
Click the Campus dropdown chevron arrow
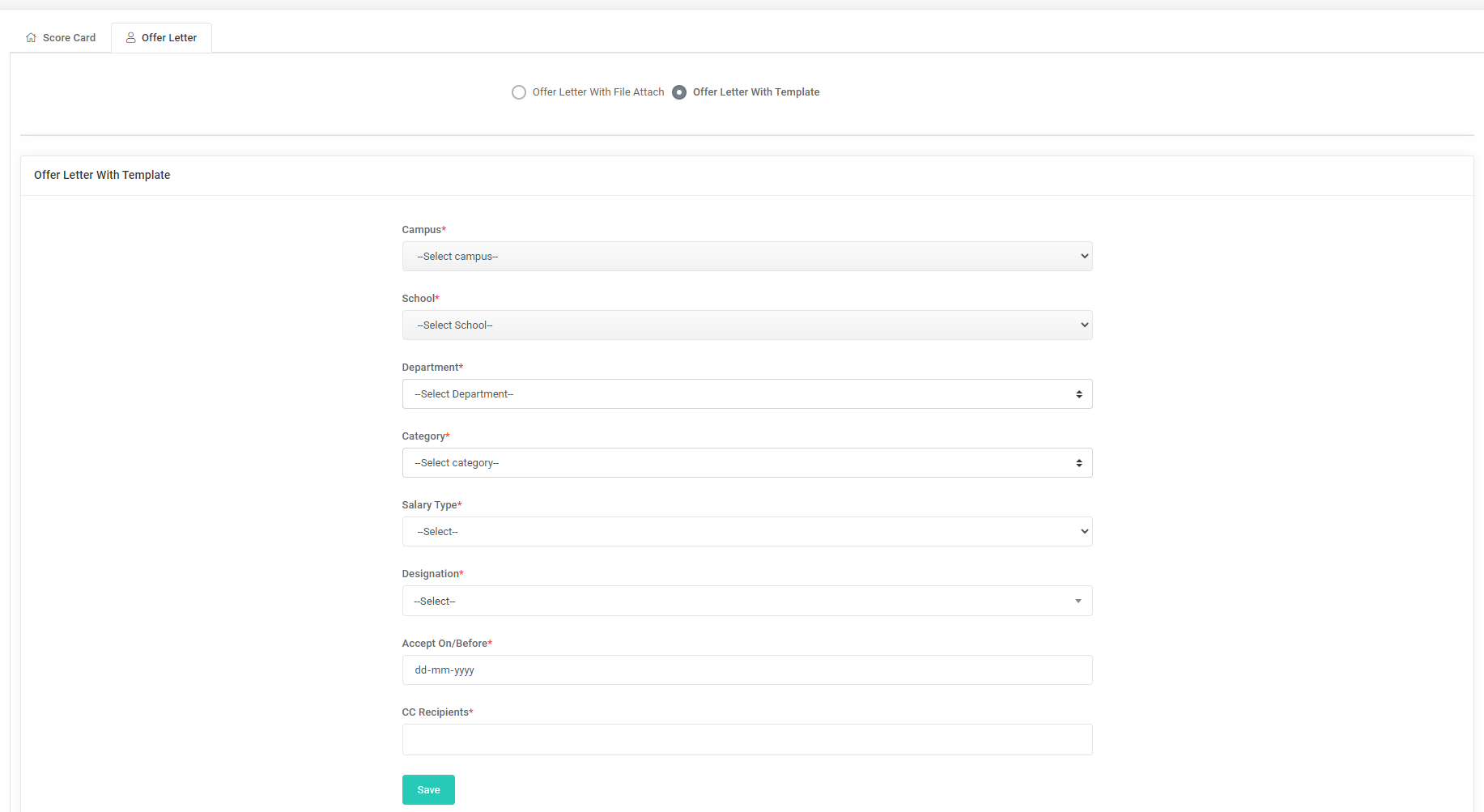[1084, 257]
